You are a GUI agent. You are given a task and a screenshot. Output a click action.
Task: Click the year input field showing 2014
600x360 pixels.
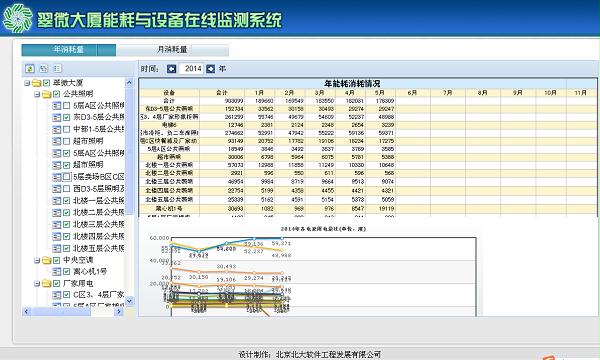click(x=191, y=69)
